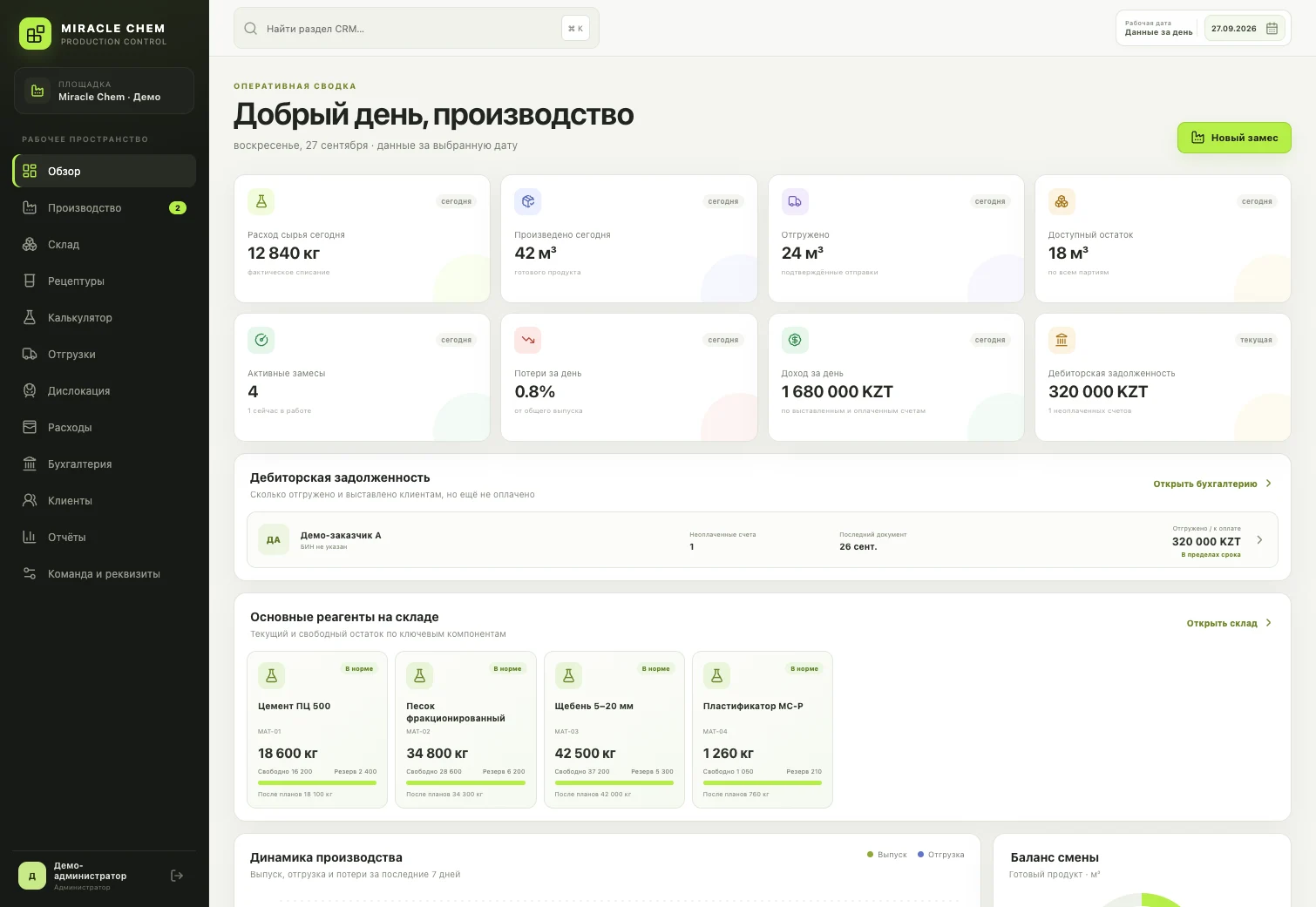Click the Расходы card icon
Image resolution: width=1316 pixels, height=907 pixels.
30,427
